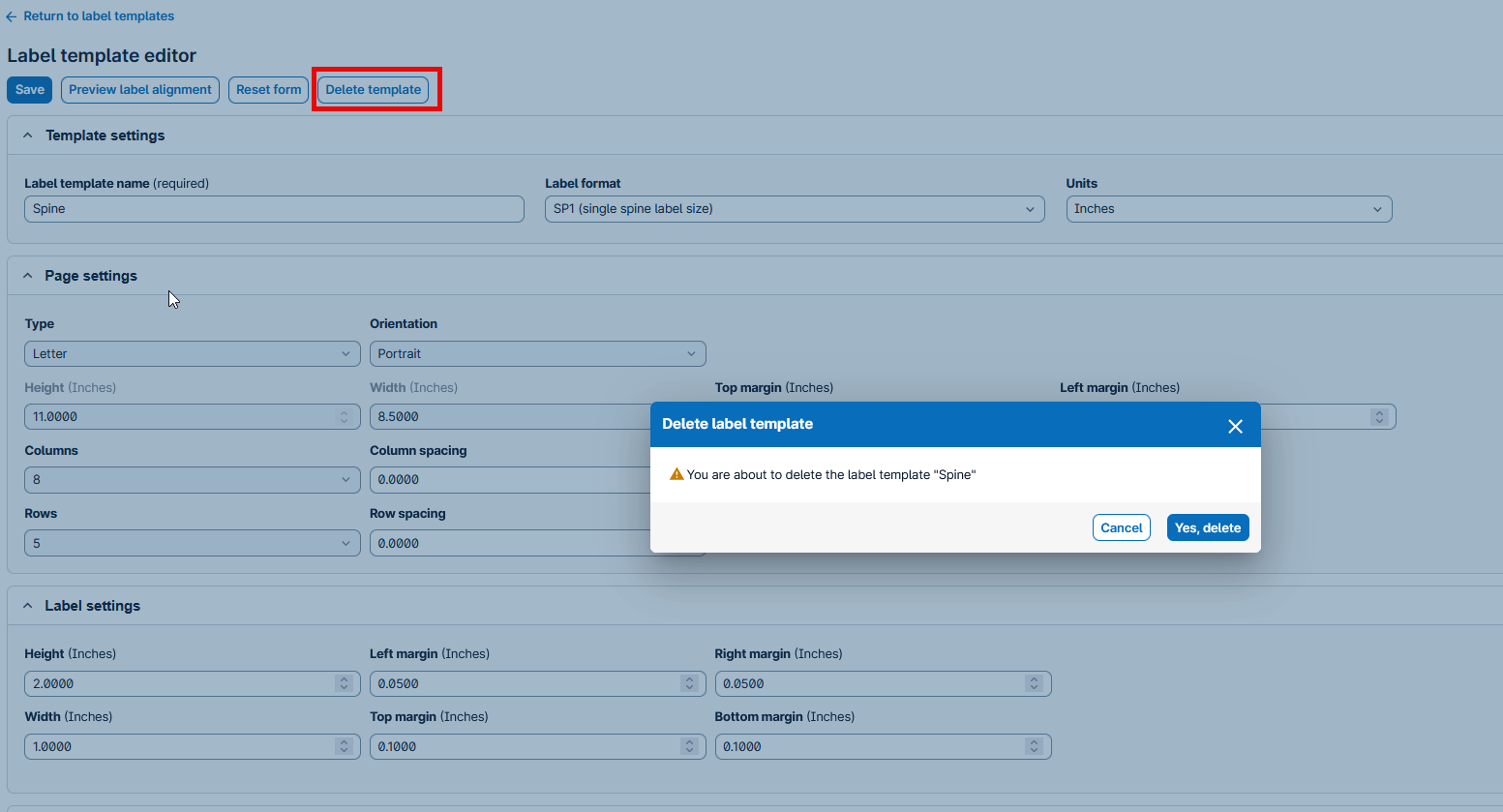The height and width of the screenshot is (812, 1503).
Task: Open the Units dropdown
Action: tap(1228, 209)
